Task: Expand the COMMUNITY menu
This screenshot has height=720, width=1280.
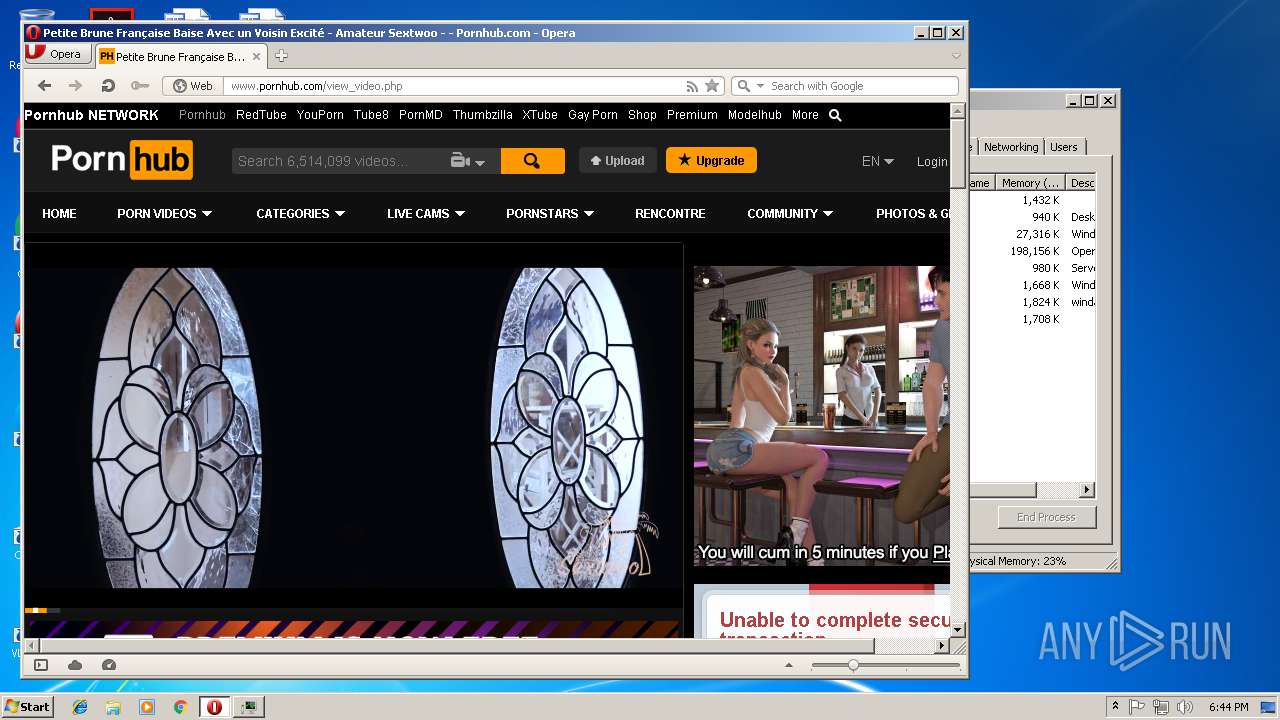Action: pyautogui.click(x=790, y=213)
